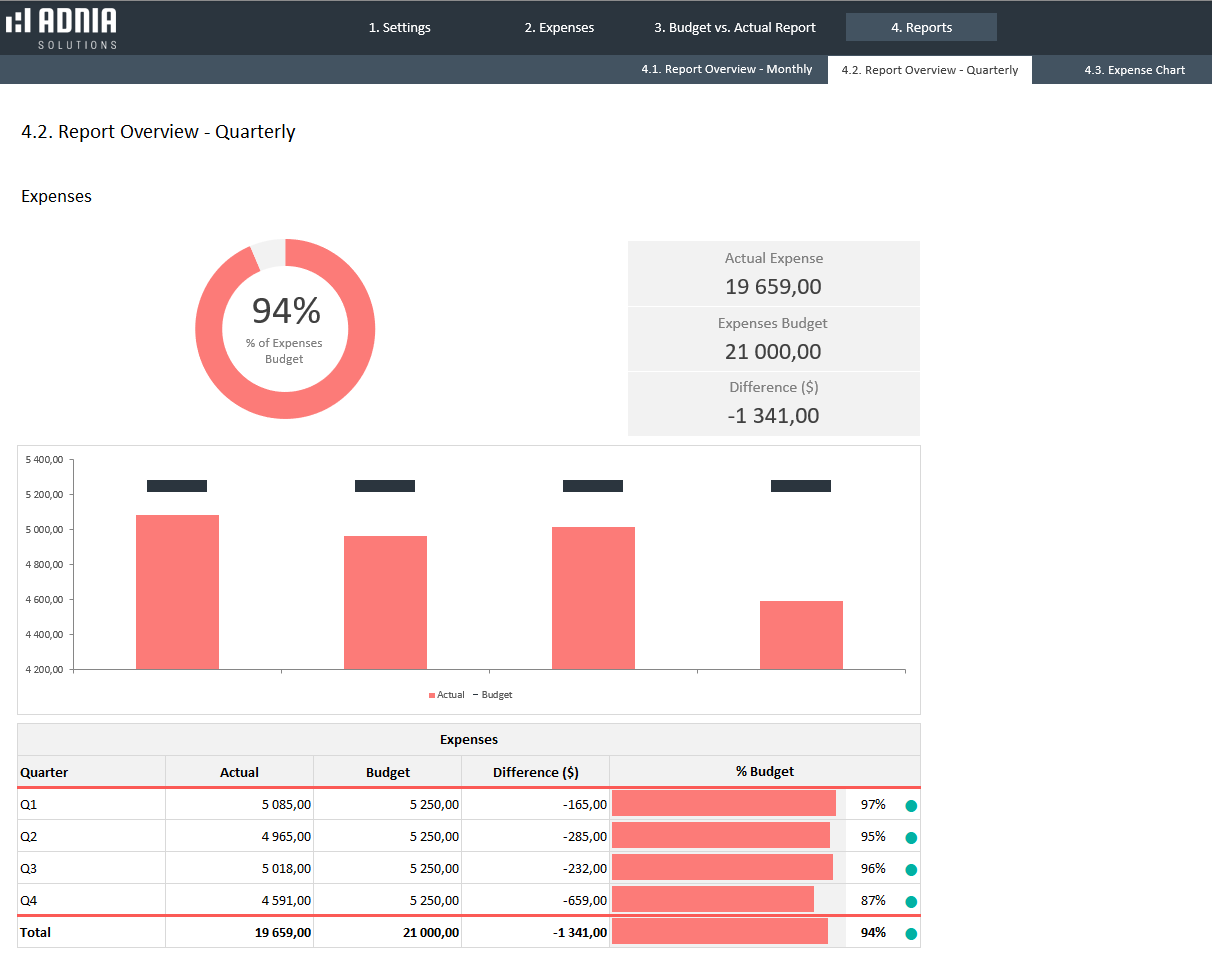Click the green status dot in Q3 row
Viewport: 1212px width, 969px height.
click(x=911, y=869)
